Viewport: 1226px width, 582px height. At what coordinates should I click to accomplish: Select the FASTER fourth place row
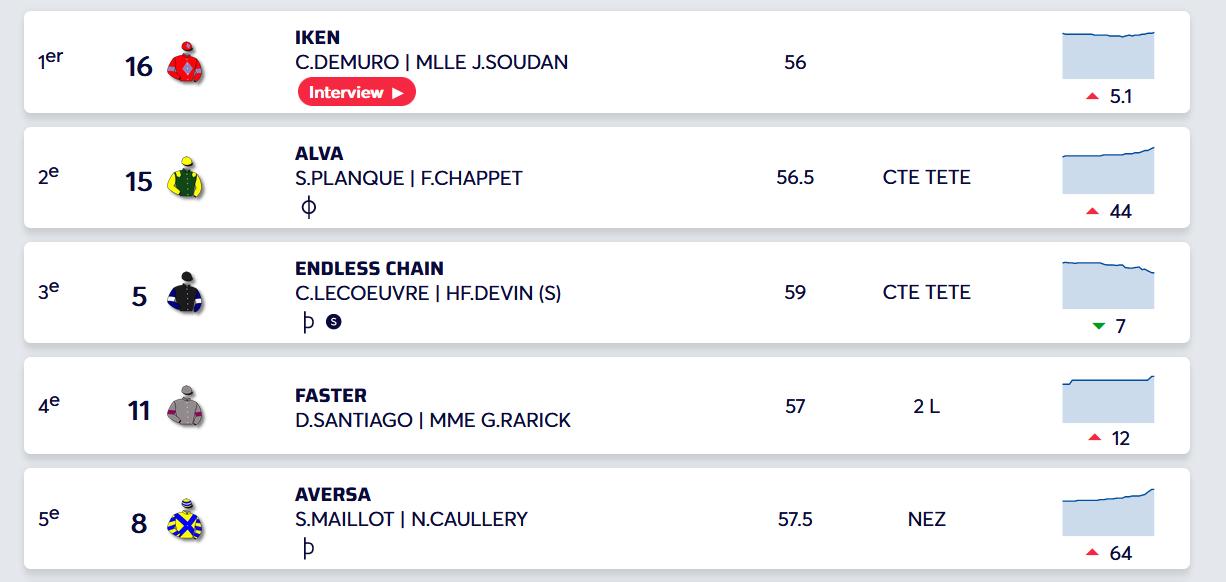coord(607,406)
